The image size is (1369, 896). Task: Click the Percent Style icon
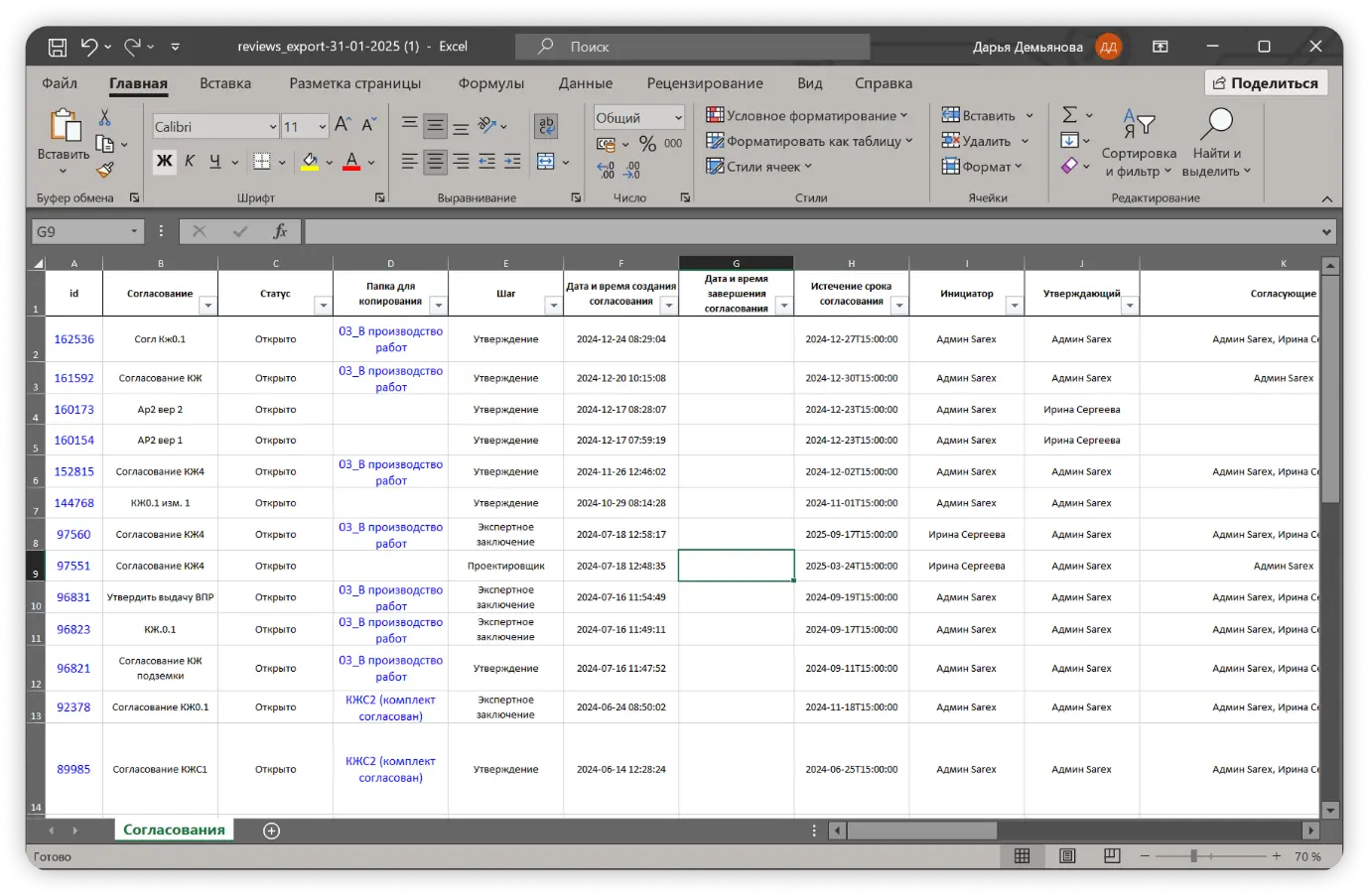click(x=647, y=144)
